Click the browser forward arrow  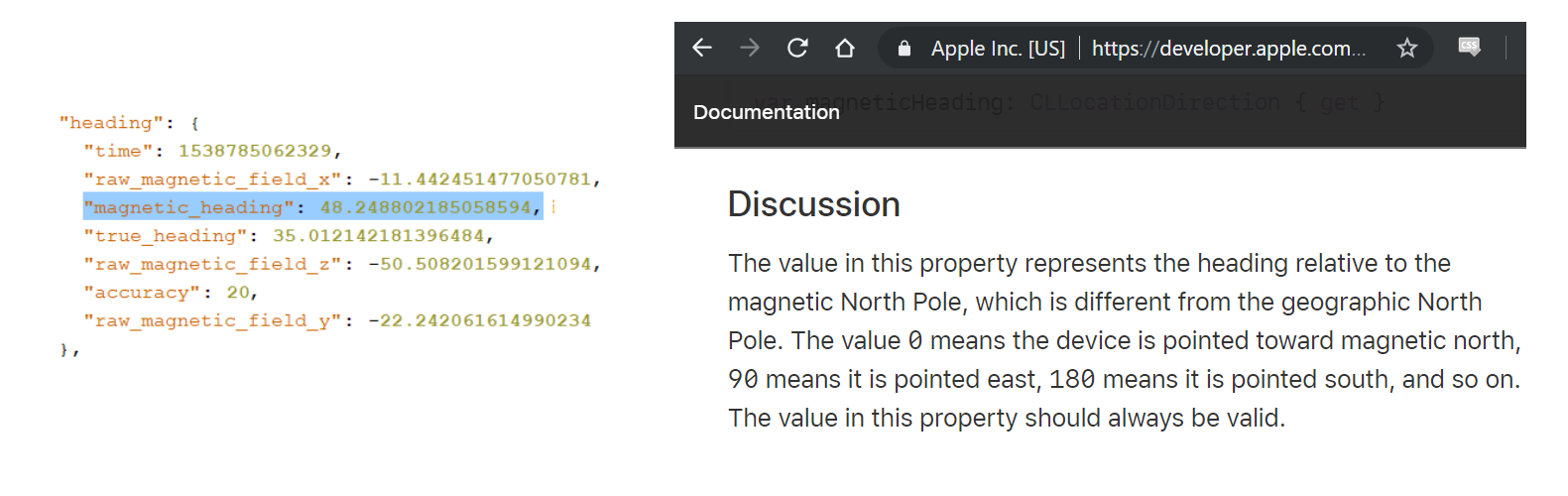[750, 48]
